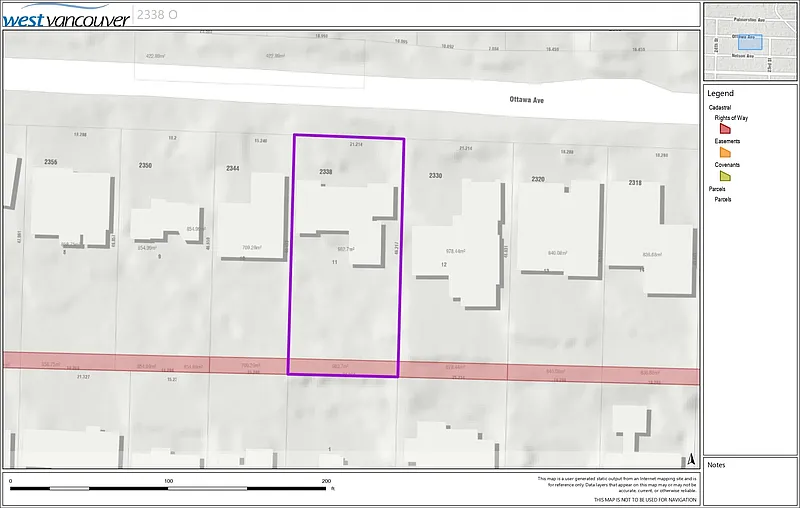
Task: Click the green Covenants legend symbol
Action: pyautogui.click(x=725, y=176)
